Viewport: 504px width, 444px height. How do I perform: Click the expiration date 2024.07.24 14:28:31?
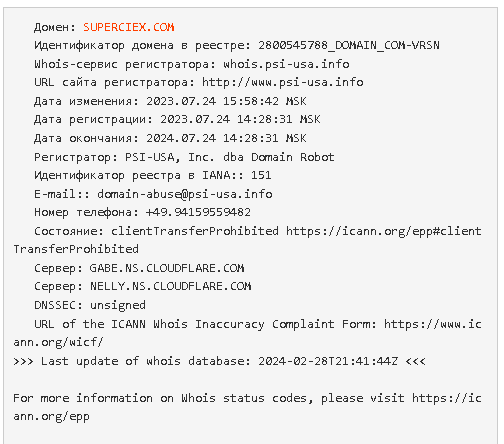212,138
